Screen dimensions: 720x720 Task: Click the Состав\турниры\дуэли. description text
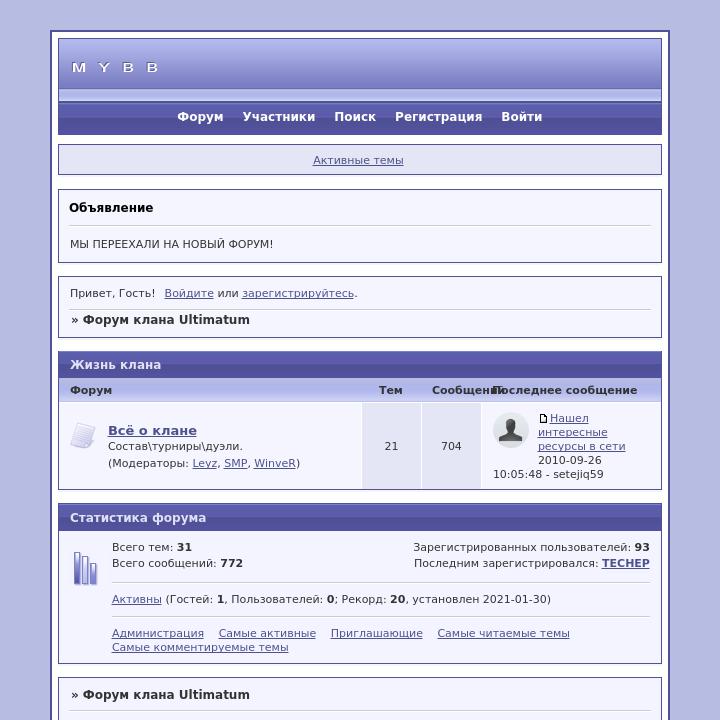[175, 446]
